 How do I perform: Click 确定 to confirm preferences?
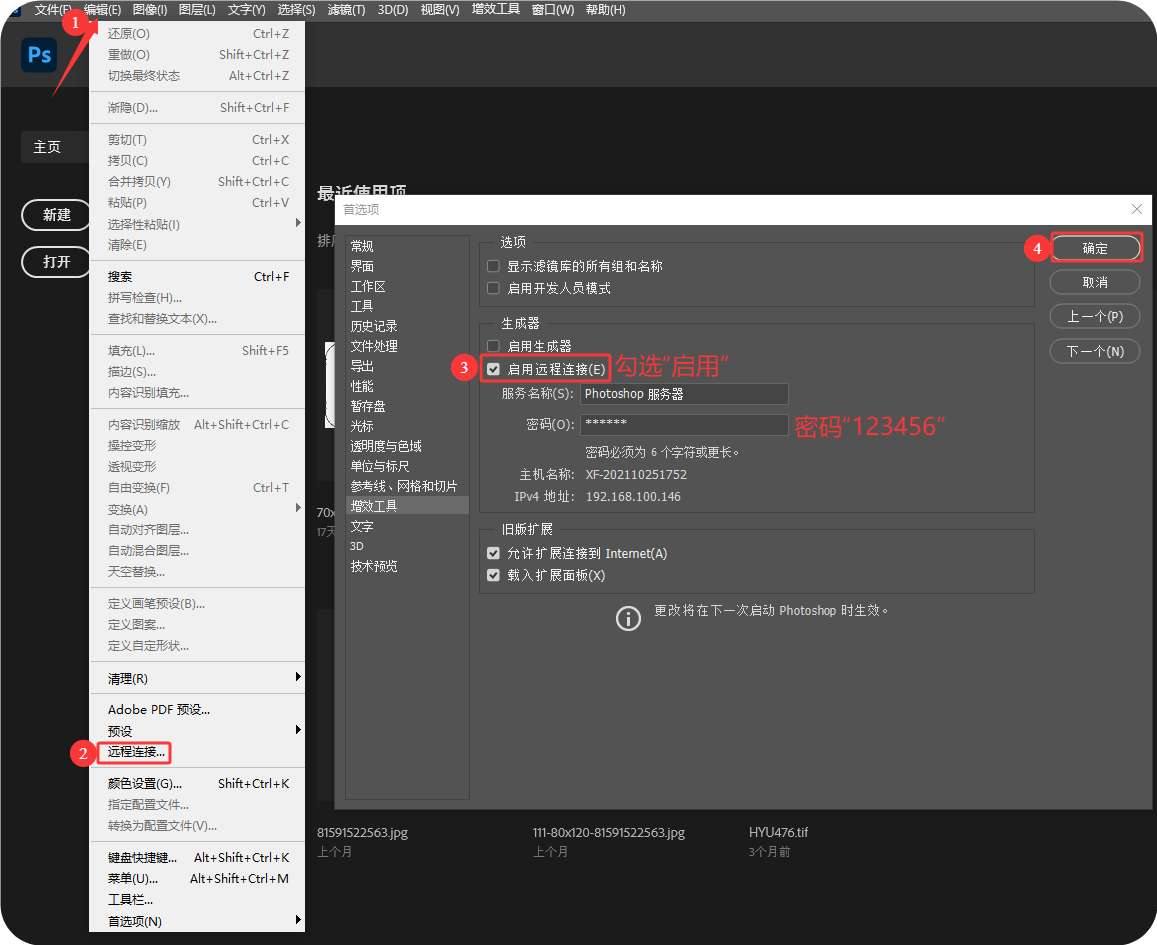click(1095, 248)
